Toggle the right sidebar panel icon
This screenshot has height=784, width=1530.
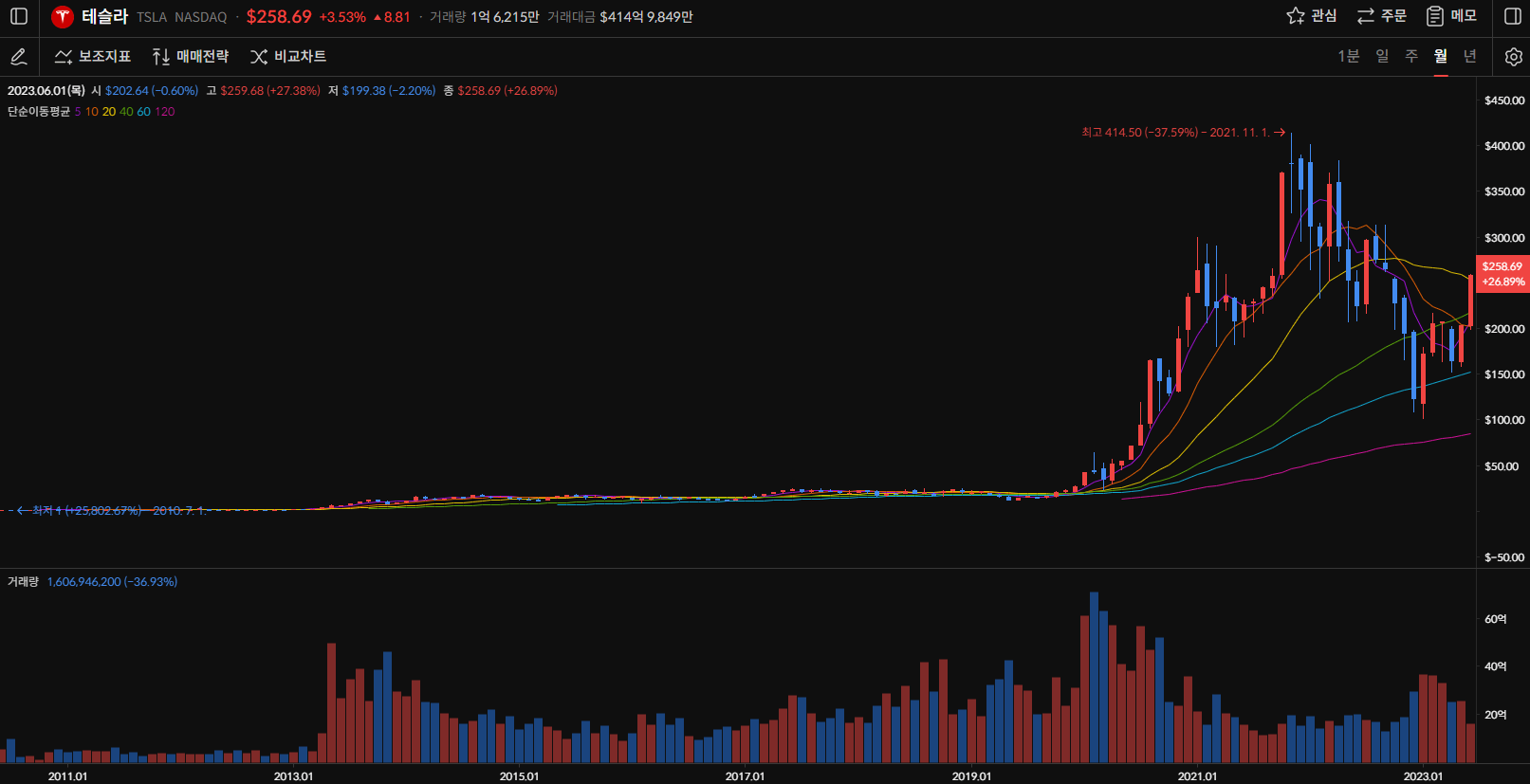point(1513,16)
